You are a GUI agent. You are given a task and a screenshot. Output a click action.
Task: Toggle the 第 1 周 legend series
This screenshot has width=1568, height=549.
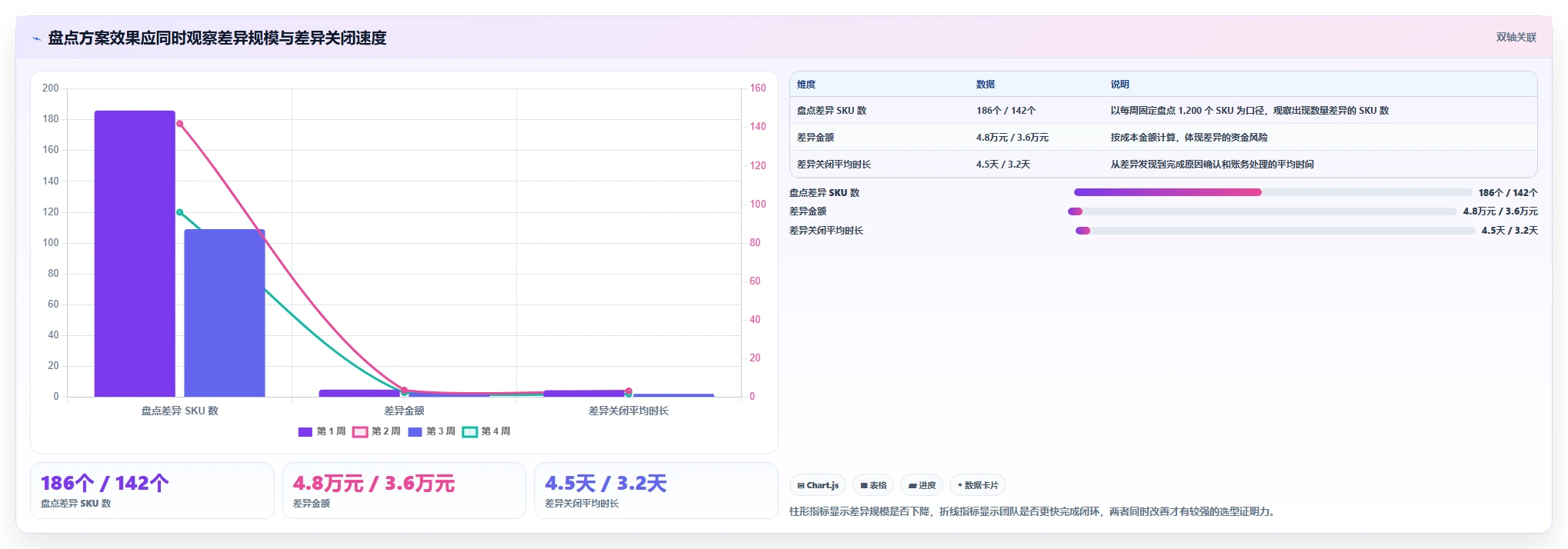click(x=322, y=431)
